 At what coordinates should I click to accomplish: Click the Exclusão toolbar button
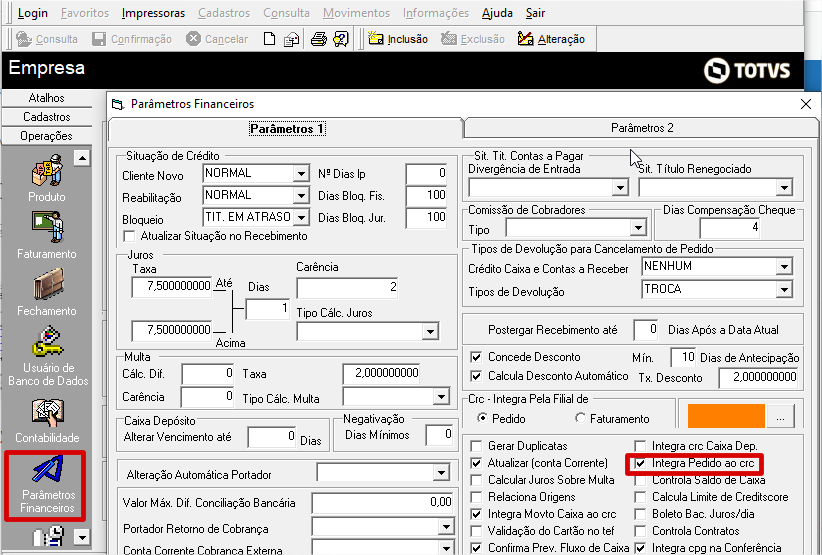[x=473, y=39]
